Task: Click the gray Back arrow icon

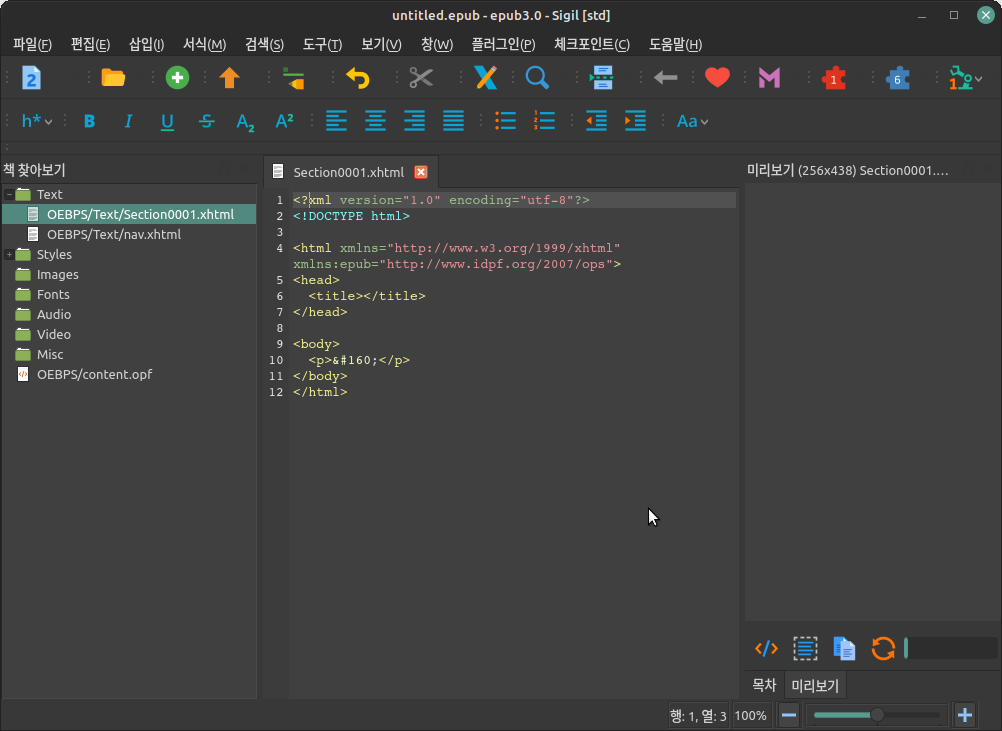Action: pyautogui.click(x=665, y=78)
